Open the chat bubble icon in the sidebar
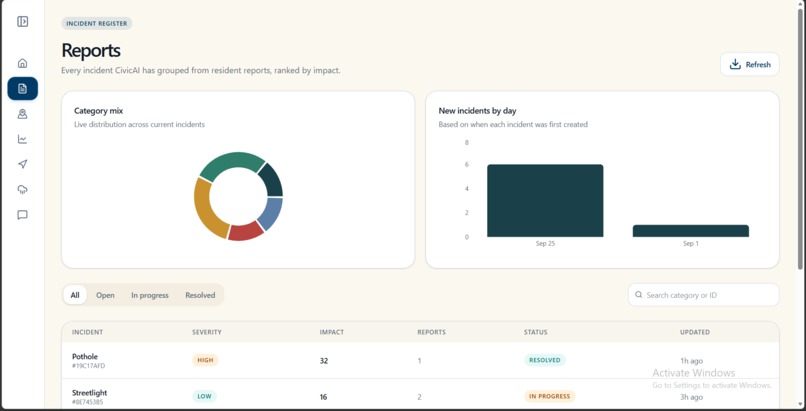This screenshot has width=806, height=411. click(22, 215)
